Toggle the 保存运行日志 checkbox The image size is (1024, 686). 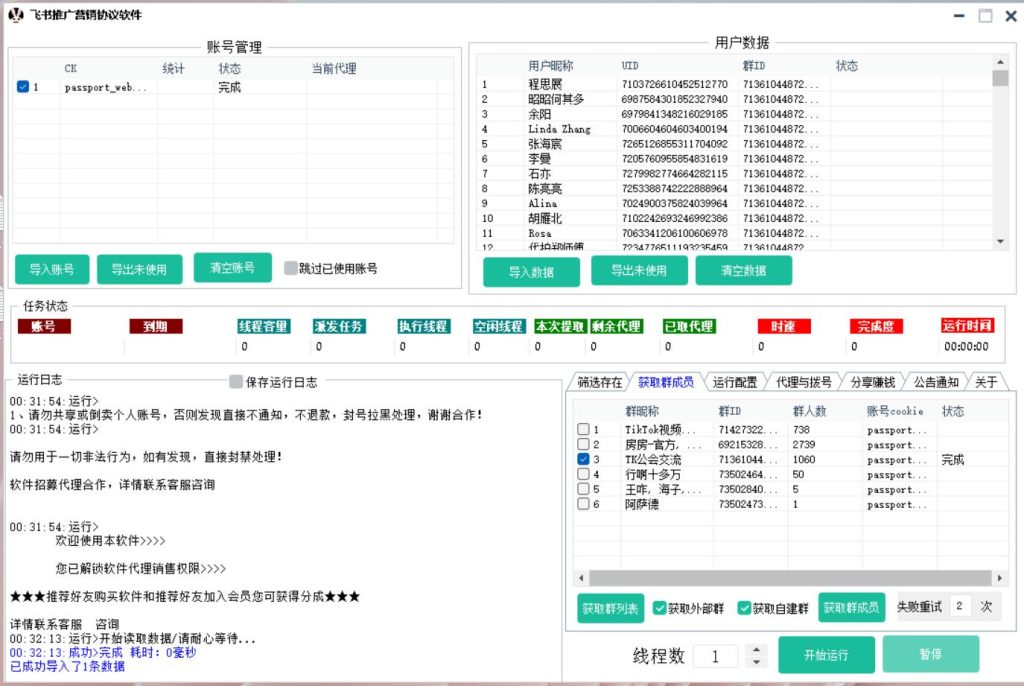point(233,382)
